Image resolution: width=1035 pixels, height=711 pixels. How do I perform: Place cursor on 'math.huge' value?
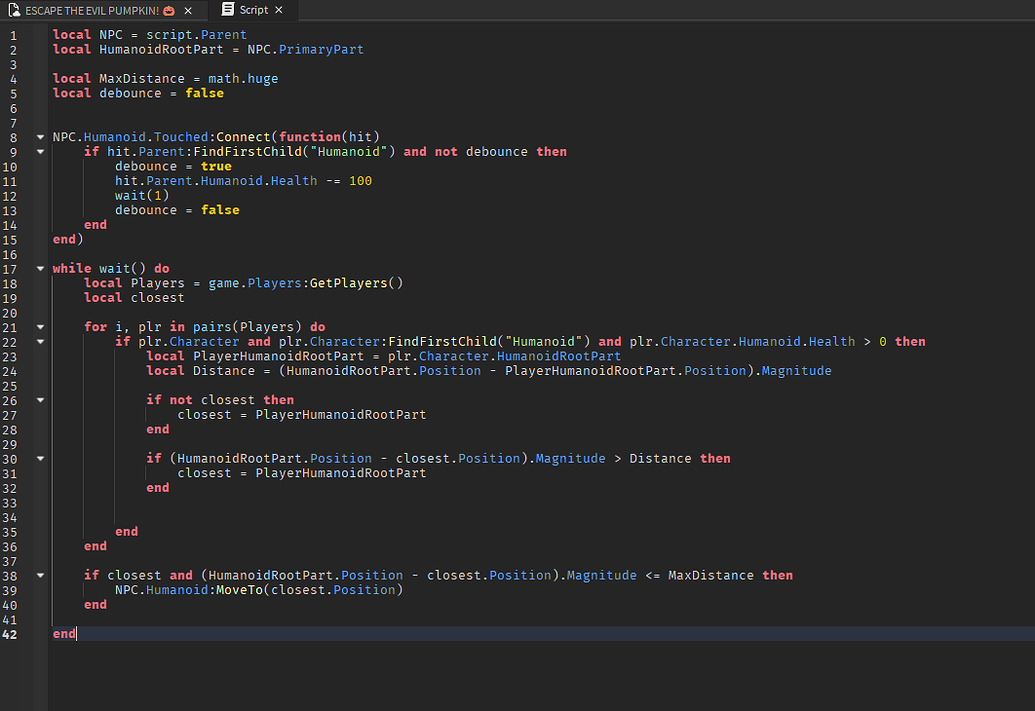tap(243, 79)
